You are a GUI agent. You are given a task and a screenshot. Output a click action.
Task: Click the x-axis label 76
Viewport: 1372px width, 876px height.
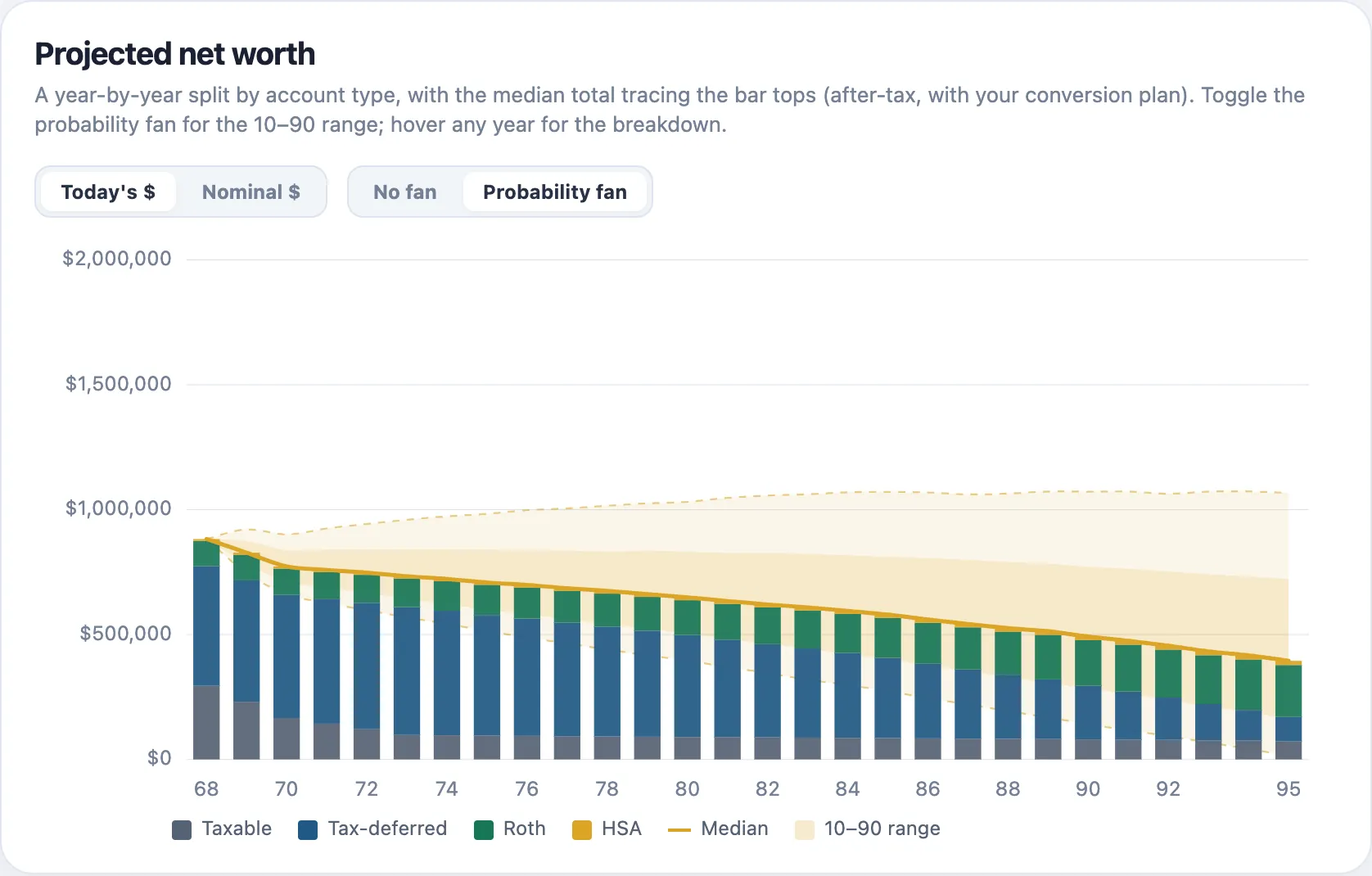(x=526, y=789)
